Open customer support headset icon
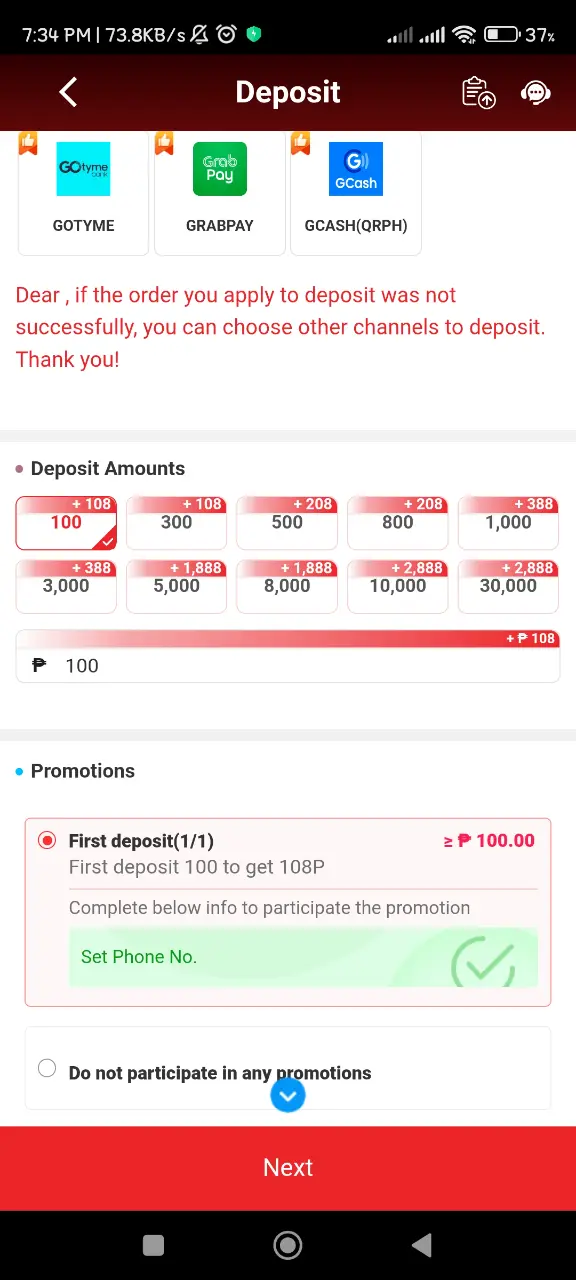This screenshot has height=1280, width=576. 536,92
